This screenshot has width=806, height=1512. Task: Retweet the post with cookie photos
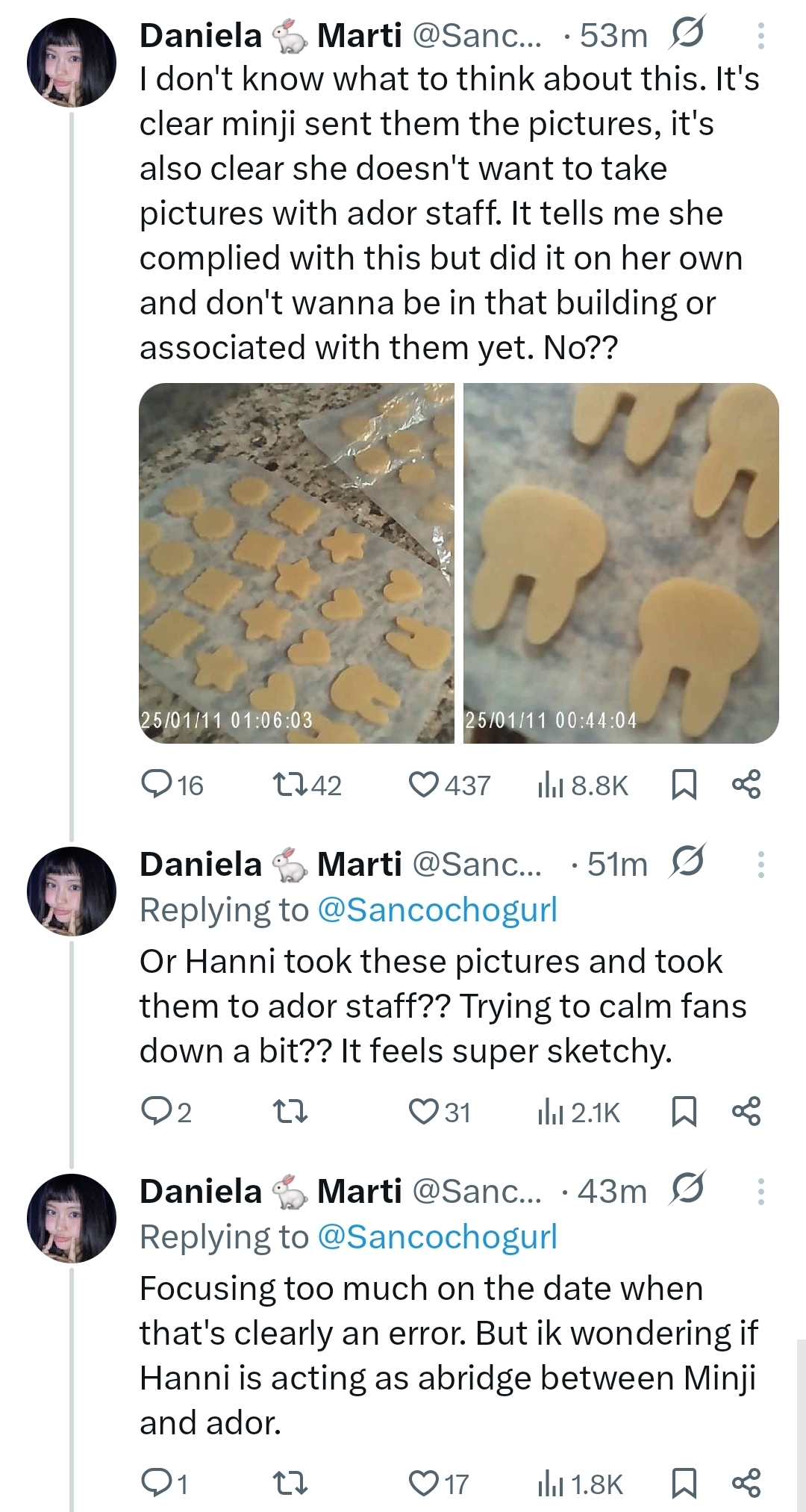coord(307,785)
